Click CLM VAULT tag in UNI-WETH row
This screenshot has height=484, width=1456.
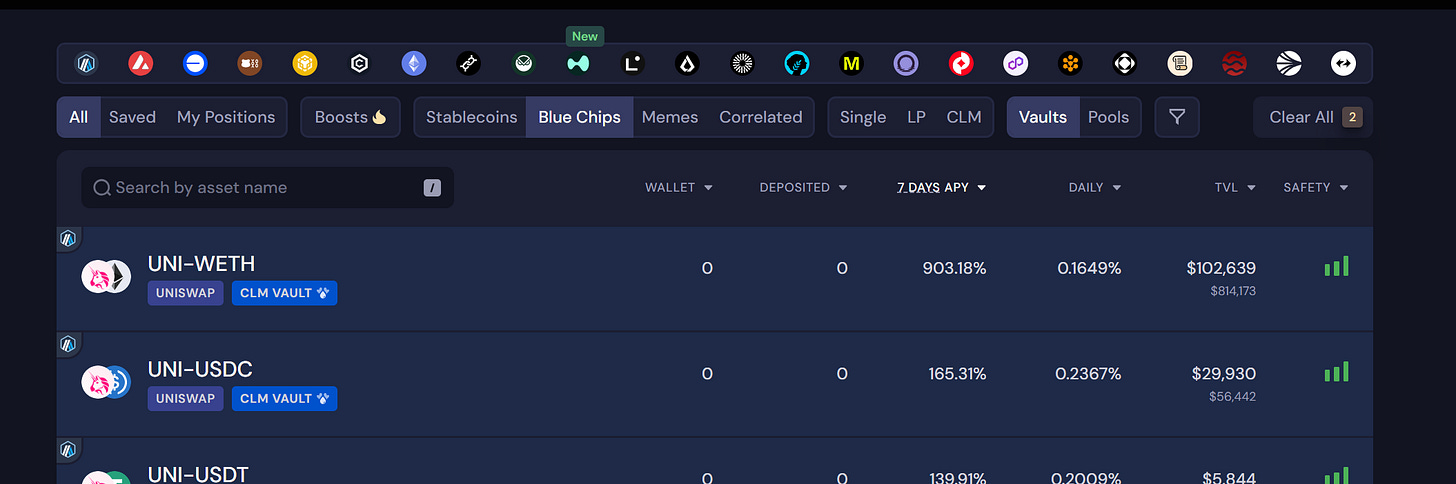(x=285, y=293)
